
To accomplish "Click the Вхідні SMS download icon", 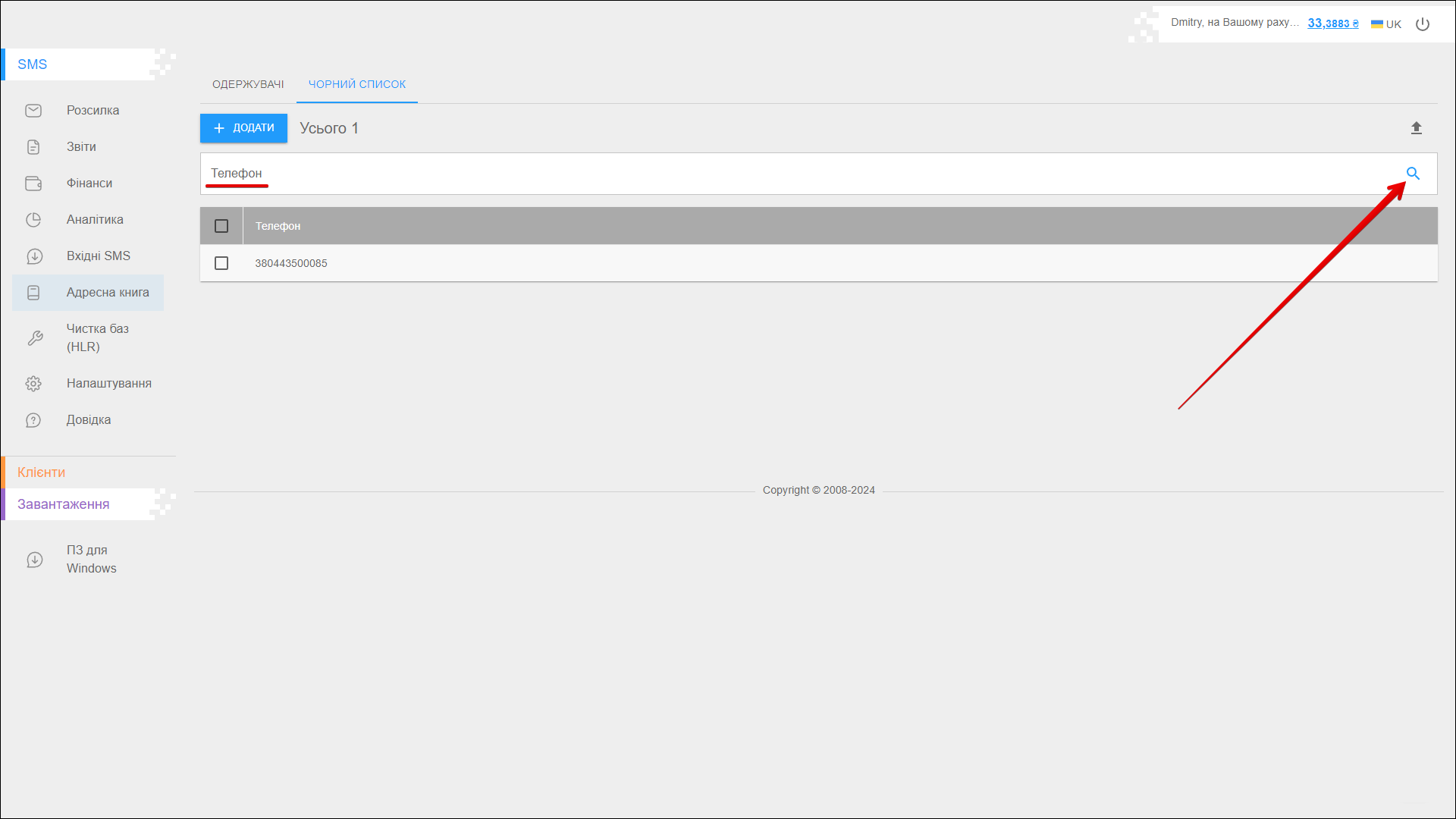I will click(33, 256).
